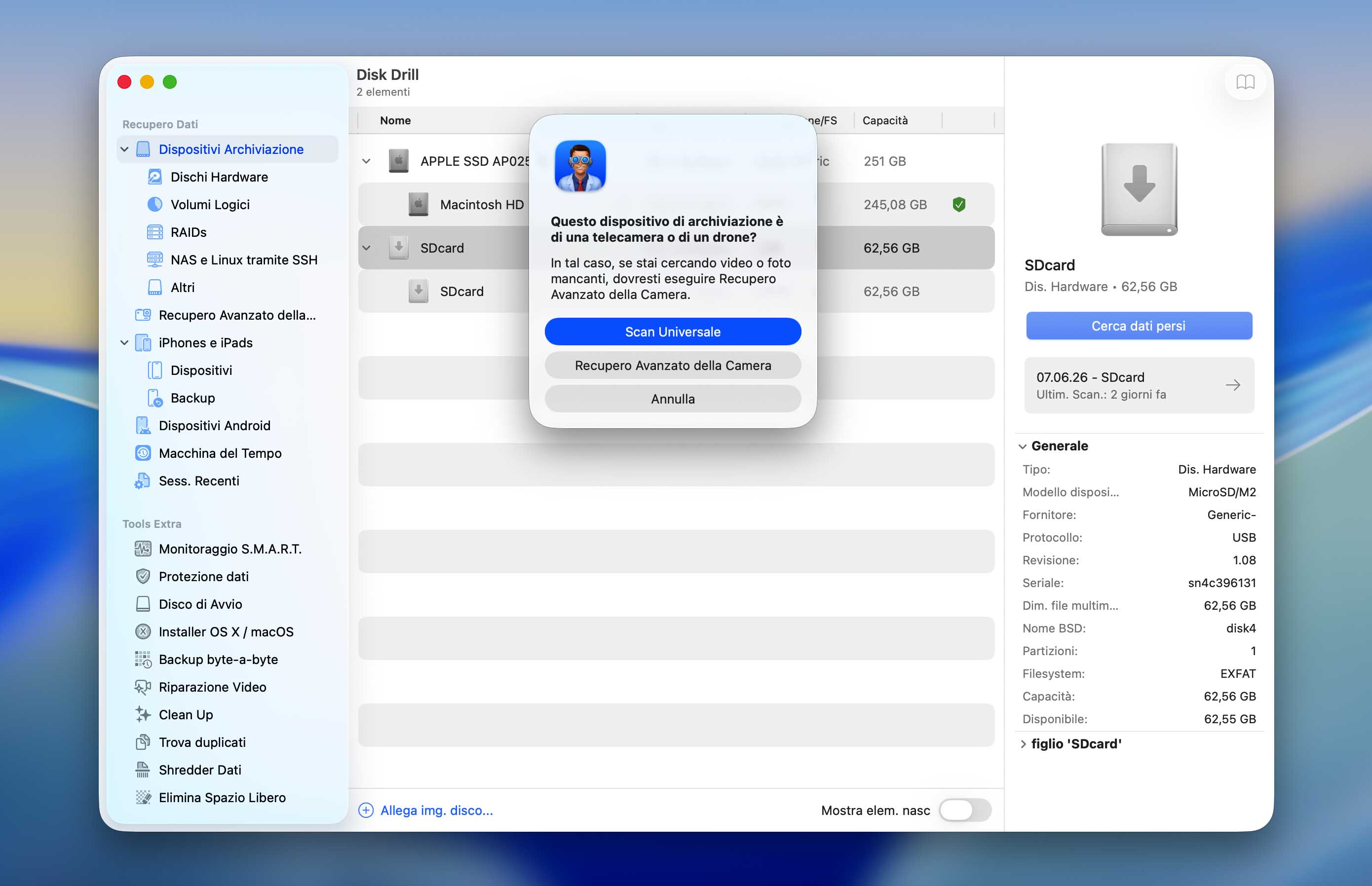1372x886 pixels.
Task: Toggle the Mostra elem. nasc switch
Action: pos(965,810)
